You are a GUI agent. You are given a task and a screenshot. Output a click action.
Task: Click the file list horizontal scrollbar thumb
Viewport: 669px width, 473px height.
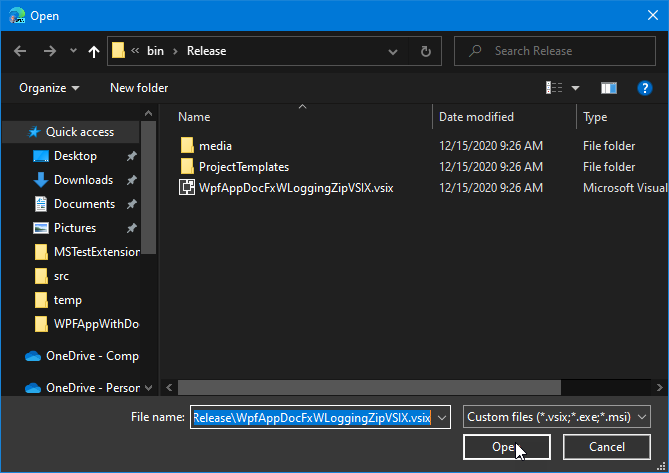[369, 388]
